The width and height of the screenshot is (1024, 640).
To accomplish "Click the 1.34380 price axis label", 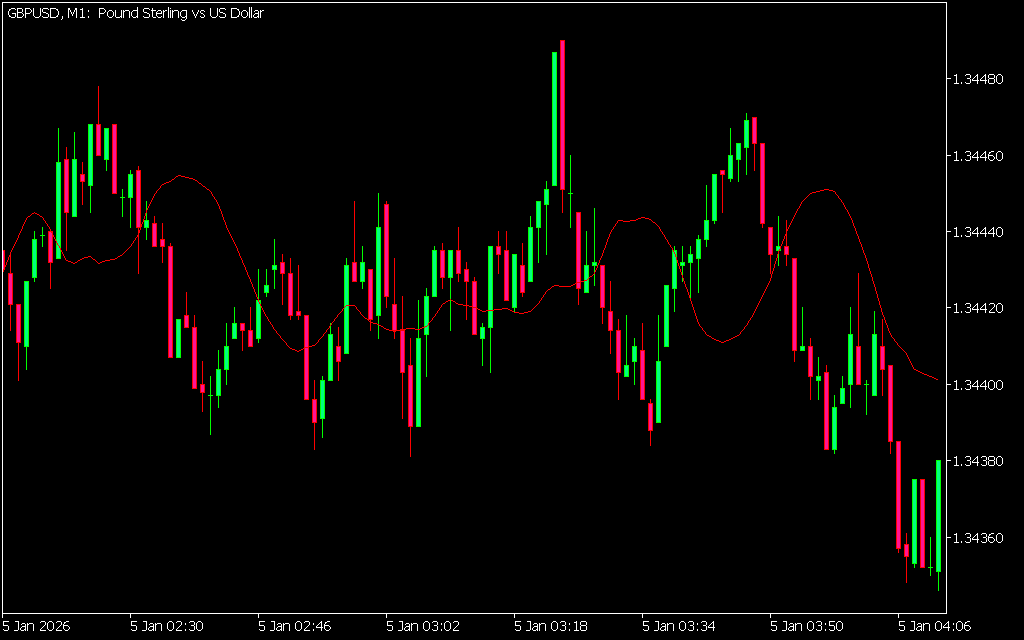I will pos(981,462).
